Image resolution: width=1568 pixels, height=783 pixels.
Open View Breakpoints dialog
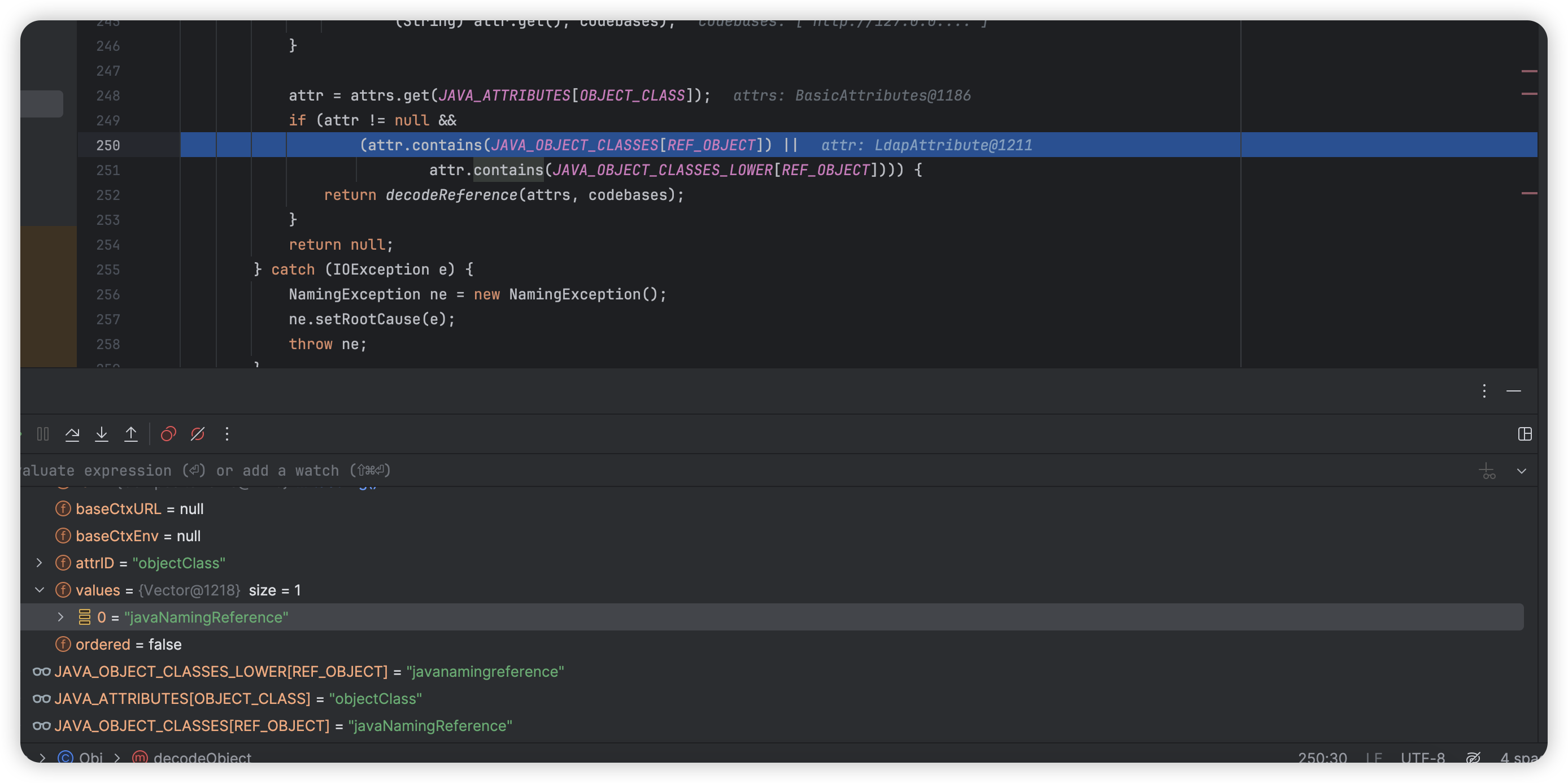pos(168,434)
